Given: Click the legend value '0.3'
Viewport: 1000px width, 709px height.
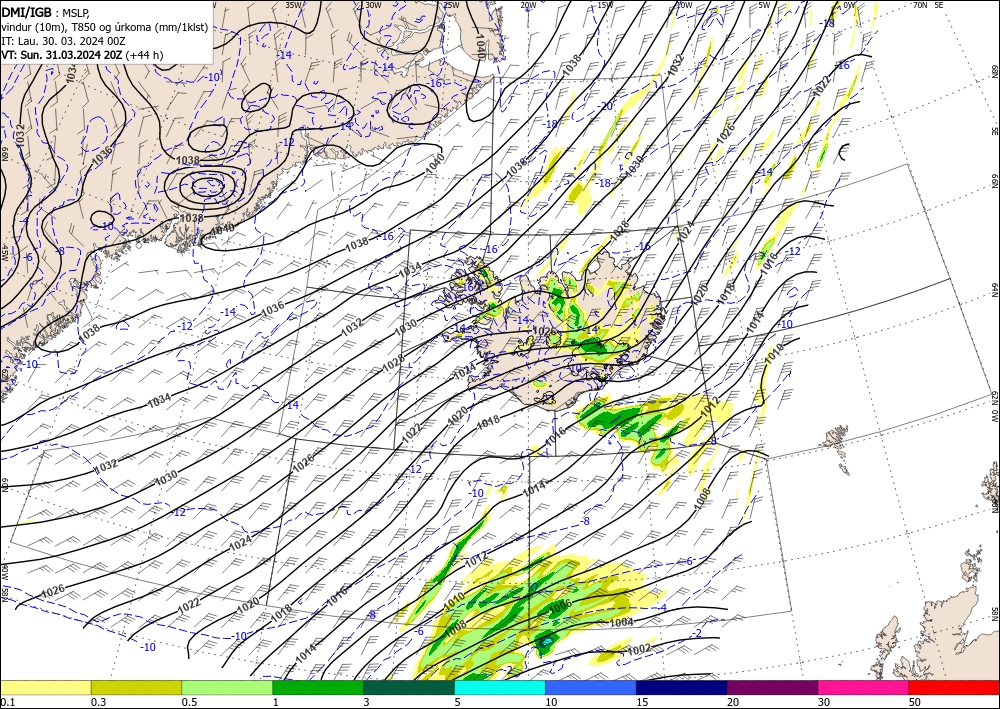Looking at the screenshot, I should coord(98,702).
